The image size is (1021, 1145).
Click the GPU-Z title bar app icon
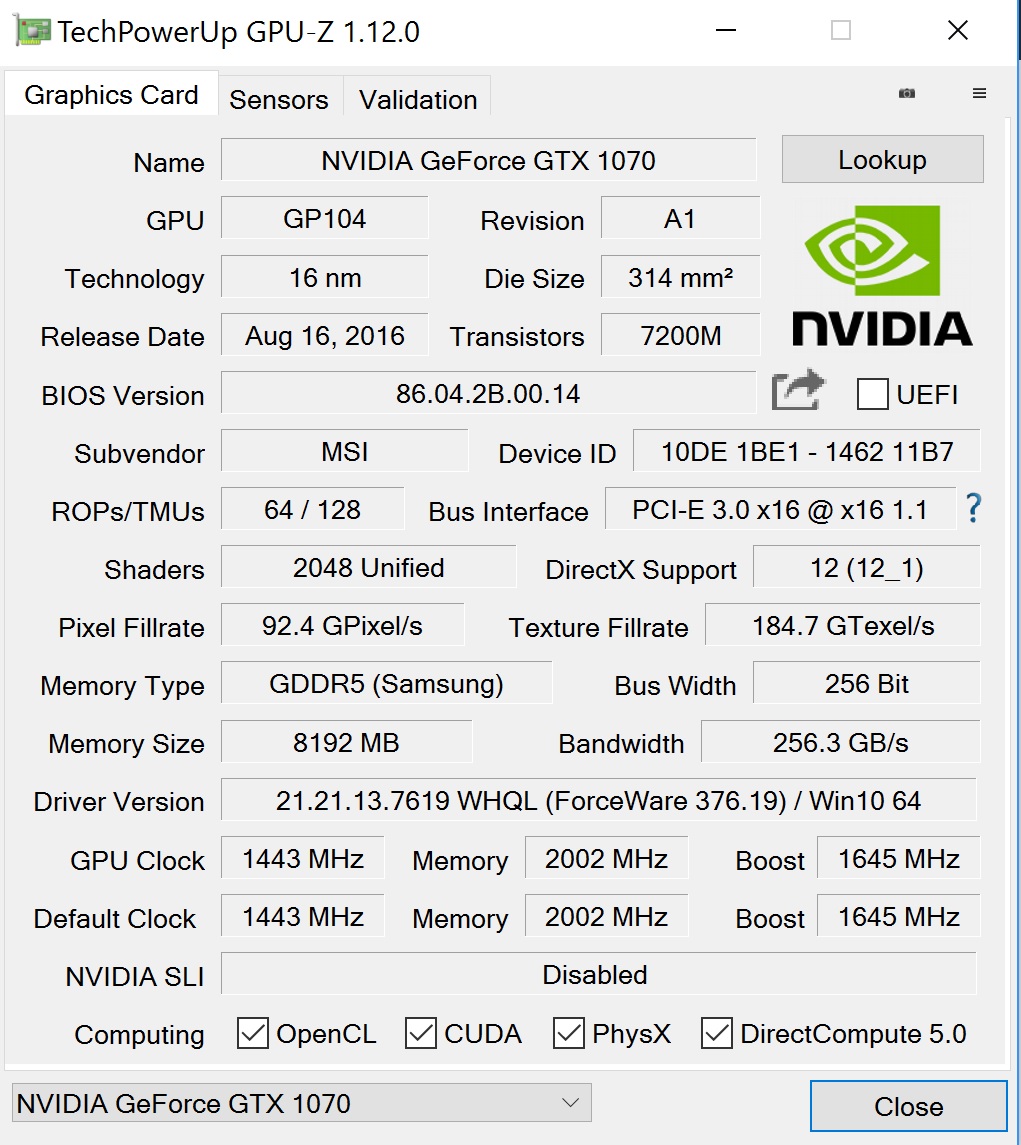[x=33, y=31]
